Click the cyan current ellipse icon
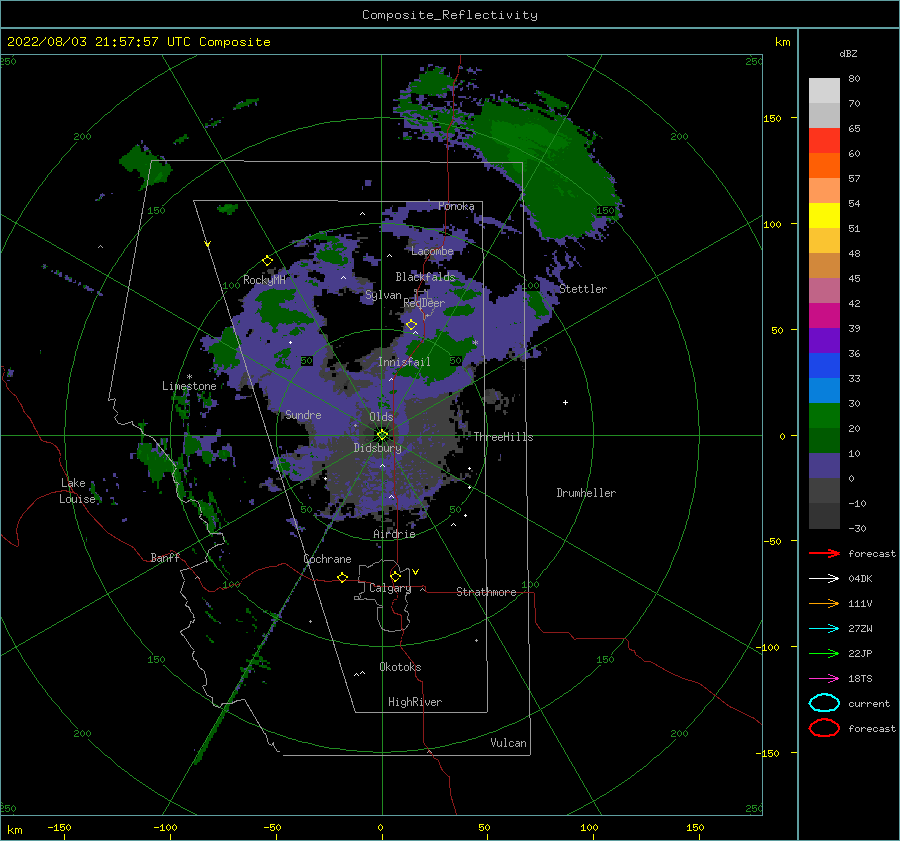 tap(824, 703)
